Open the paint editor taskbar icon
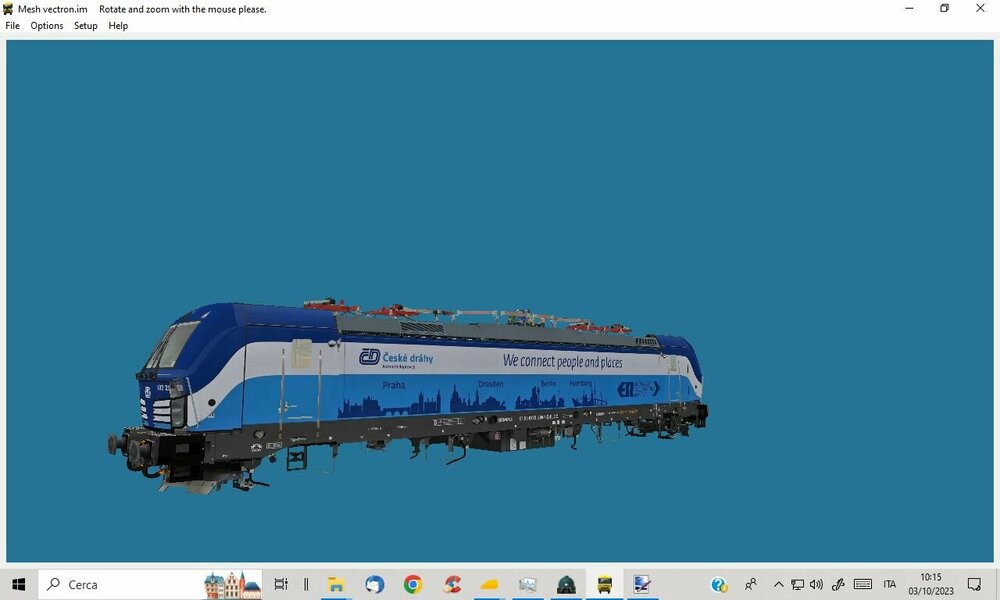This screenshot has width=1000, height=600. (642, 584)
